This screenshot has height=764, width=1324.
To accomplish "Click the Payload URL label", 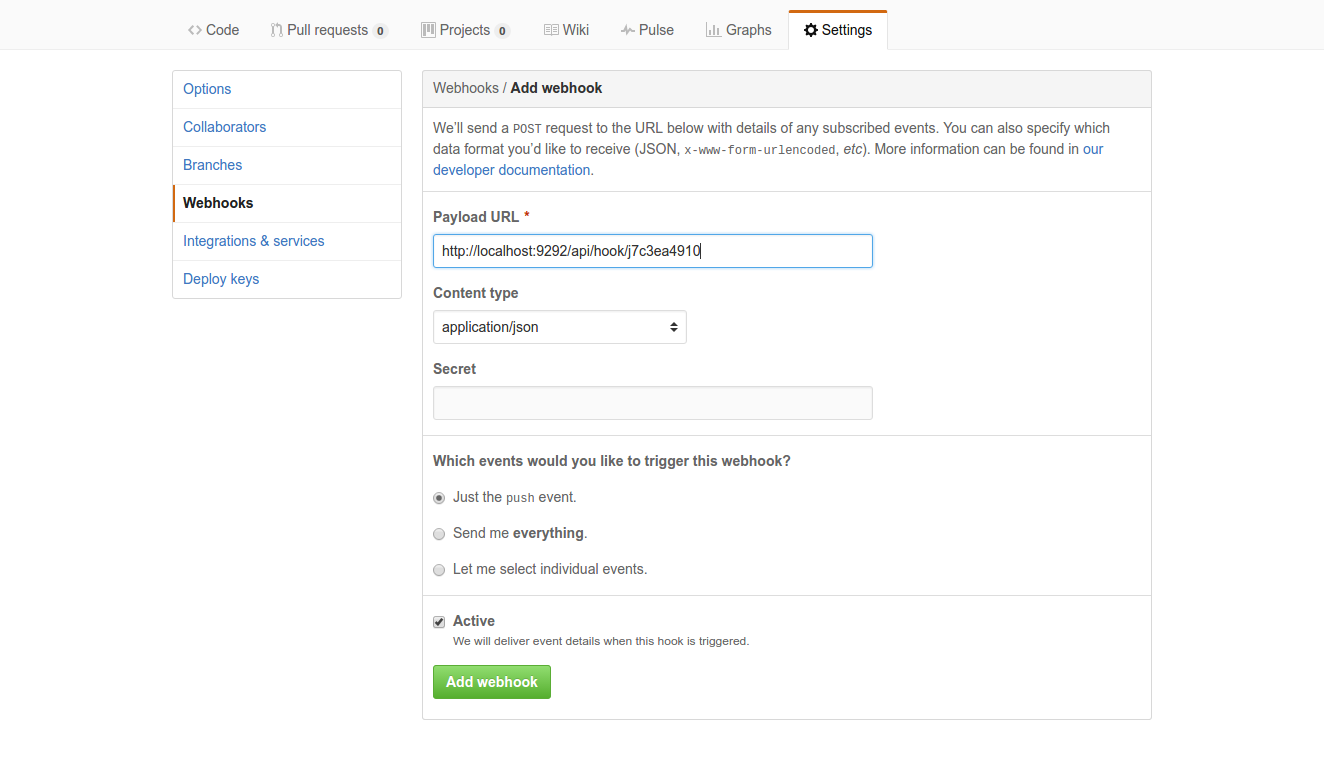I will click(x=476, y=217).
